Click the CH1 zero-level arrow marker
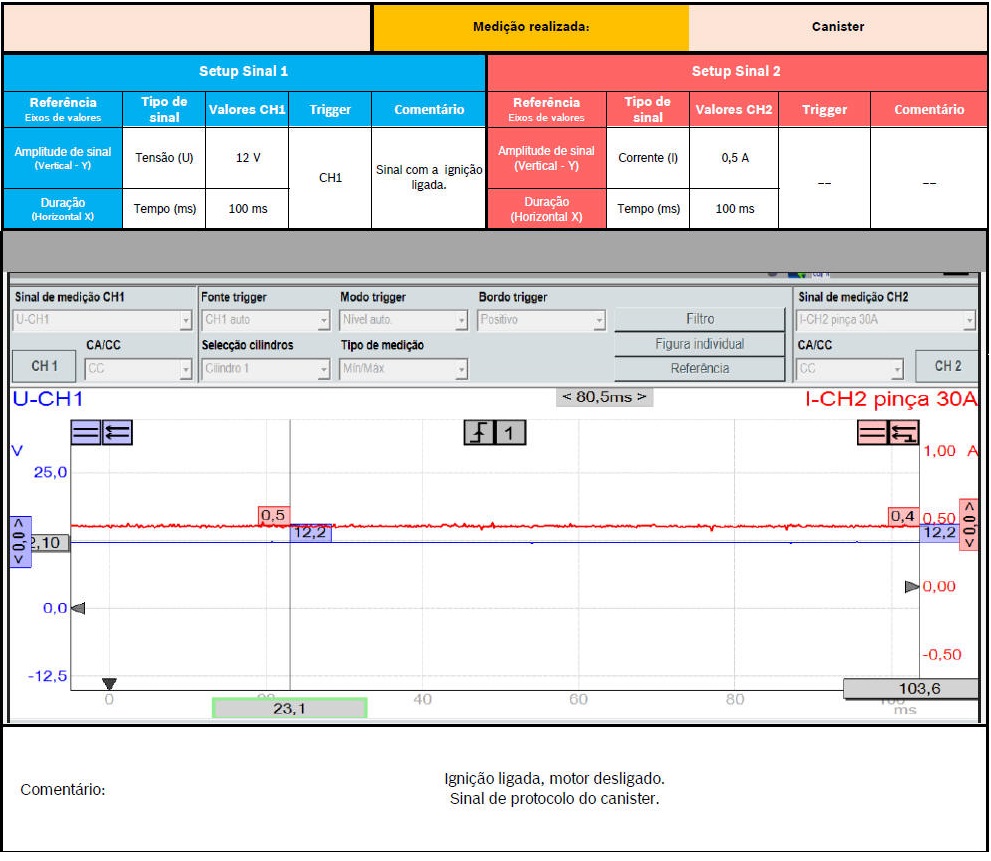The image size is (991, 861). click(78, 608)
